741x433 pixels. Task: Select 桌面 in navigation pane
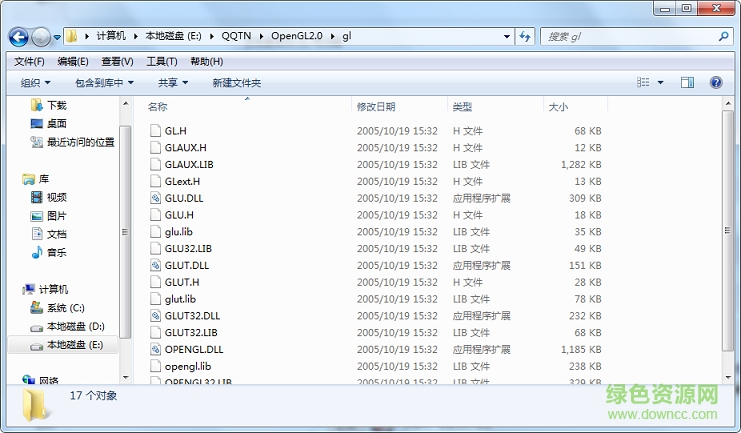[x=49, y=123]
